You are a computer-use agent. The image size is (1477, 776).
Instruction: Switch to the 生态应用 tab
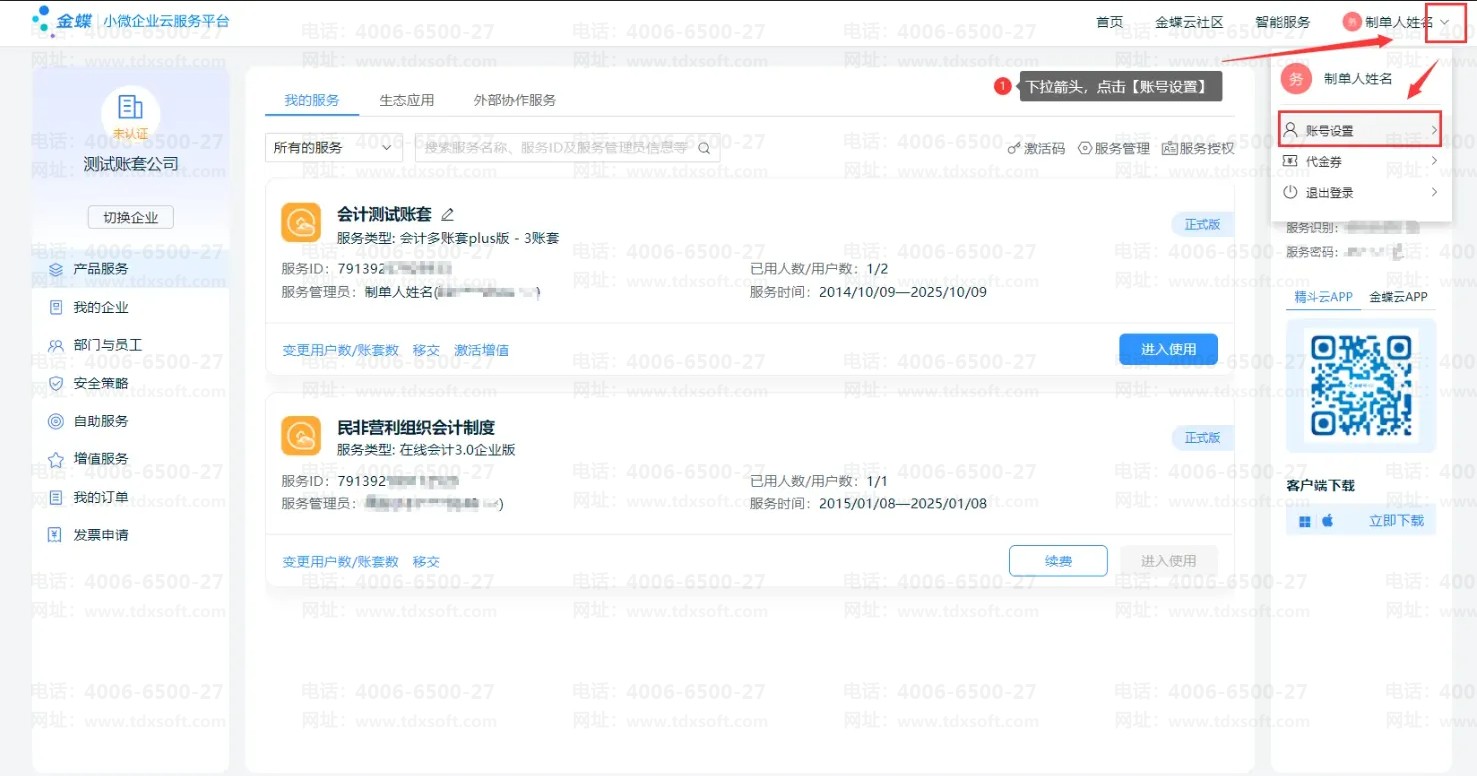click(x=407, y=100)
